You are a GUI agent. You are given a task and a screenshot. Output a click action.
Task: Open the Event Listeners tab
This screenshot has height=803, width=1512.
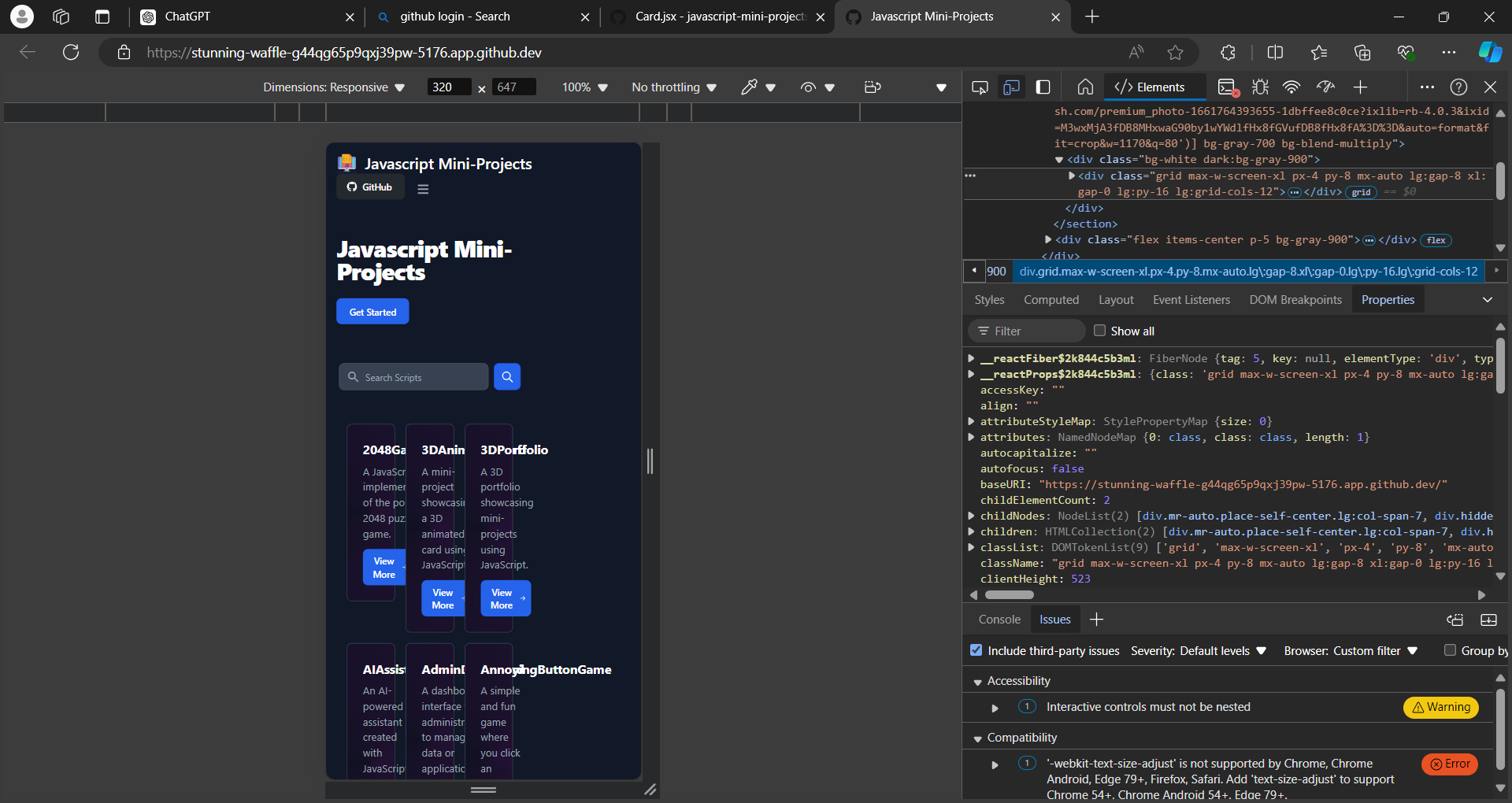point(1191,300)
